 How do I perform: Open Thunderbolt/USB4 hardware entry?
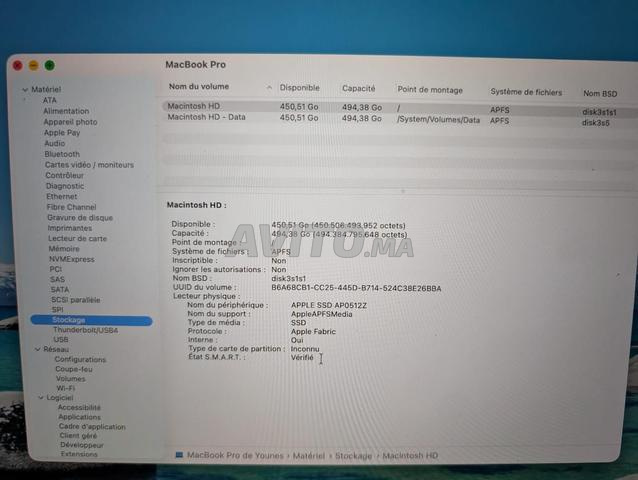pyautogui.click(x=85, y=330)
